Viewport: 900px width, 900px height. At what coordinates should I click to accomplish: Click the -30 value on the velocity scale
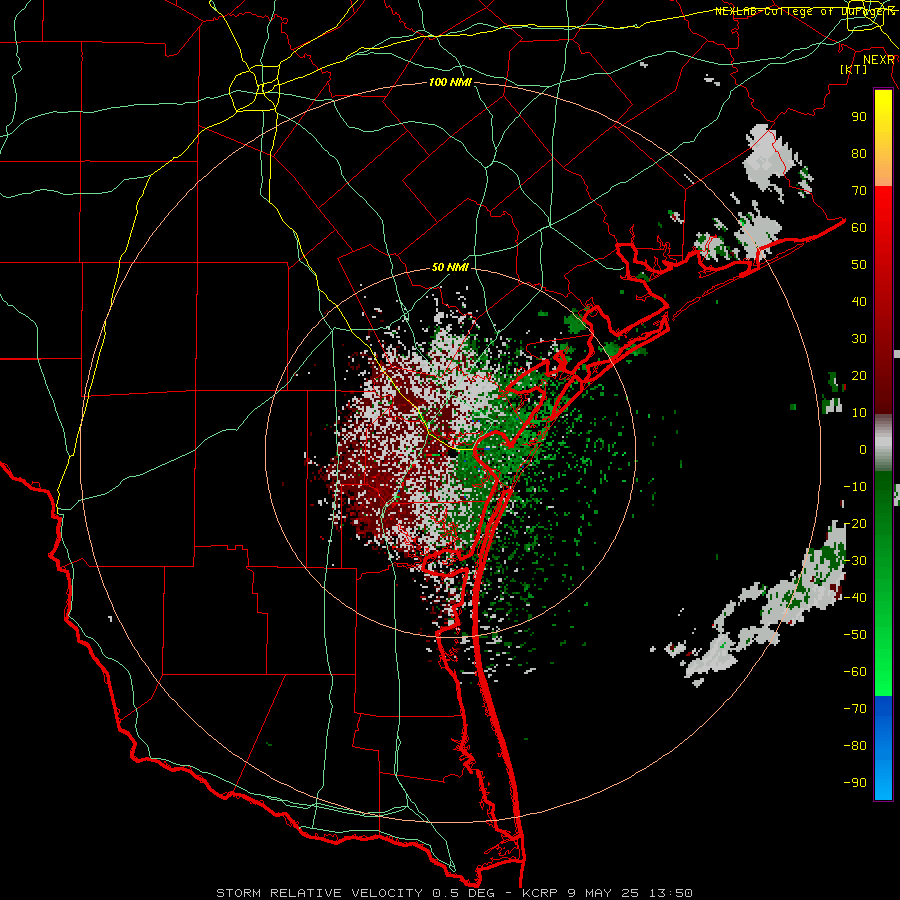[x=855, y=561]
